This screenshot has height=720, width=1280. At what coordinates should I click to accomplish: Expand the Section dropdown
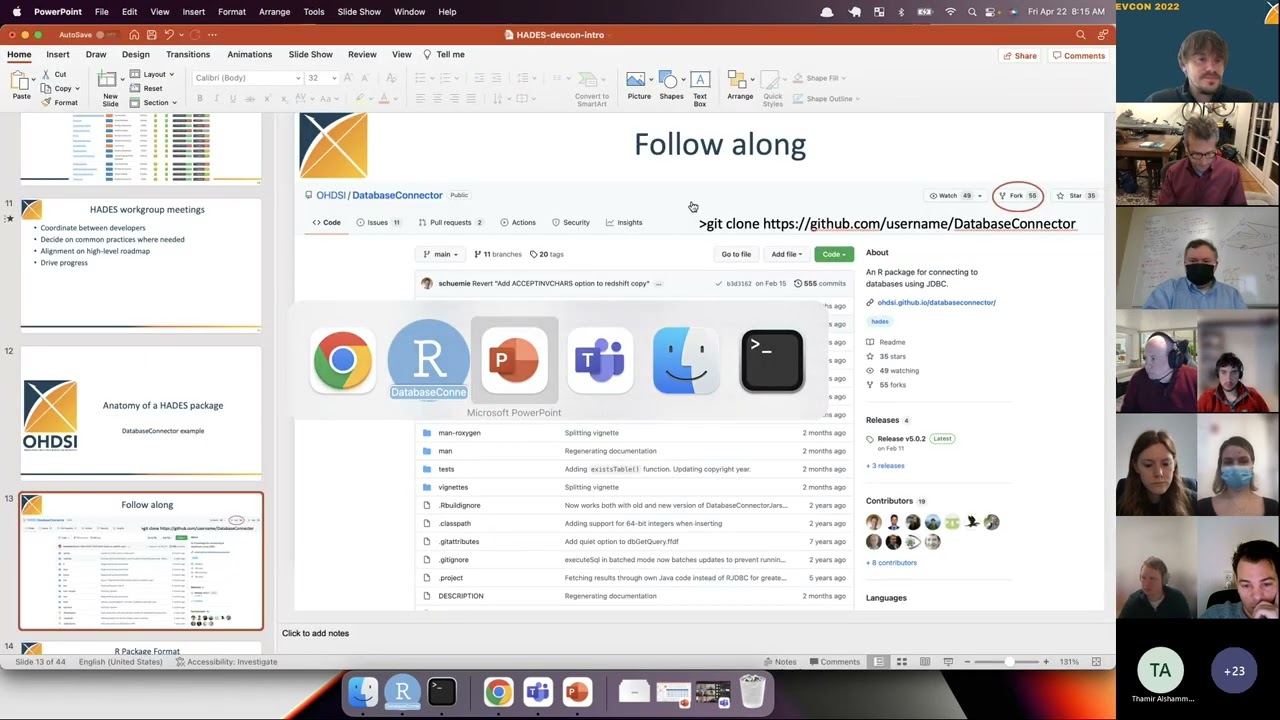[153, 102]
